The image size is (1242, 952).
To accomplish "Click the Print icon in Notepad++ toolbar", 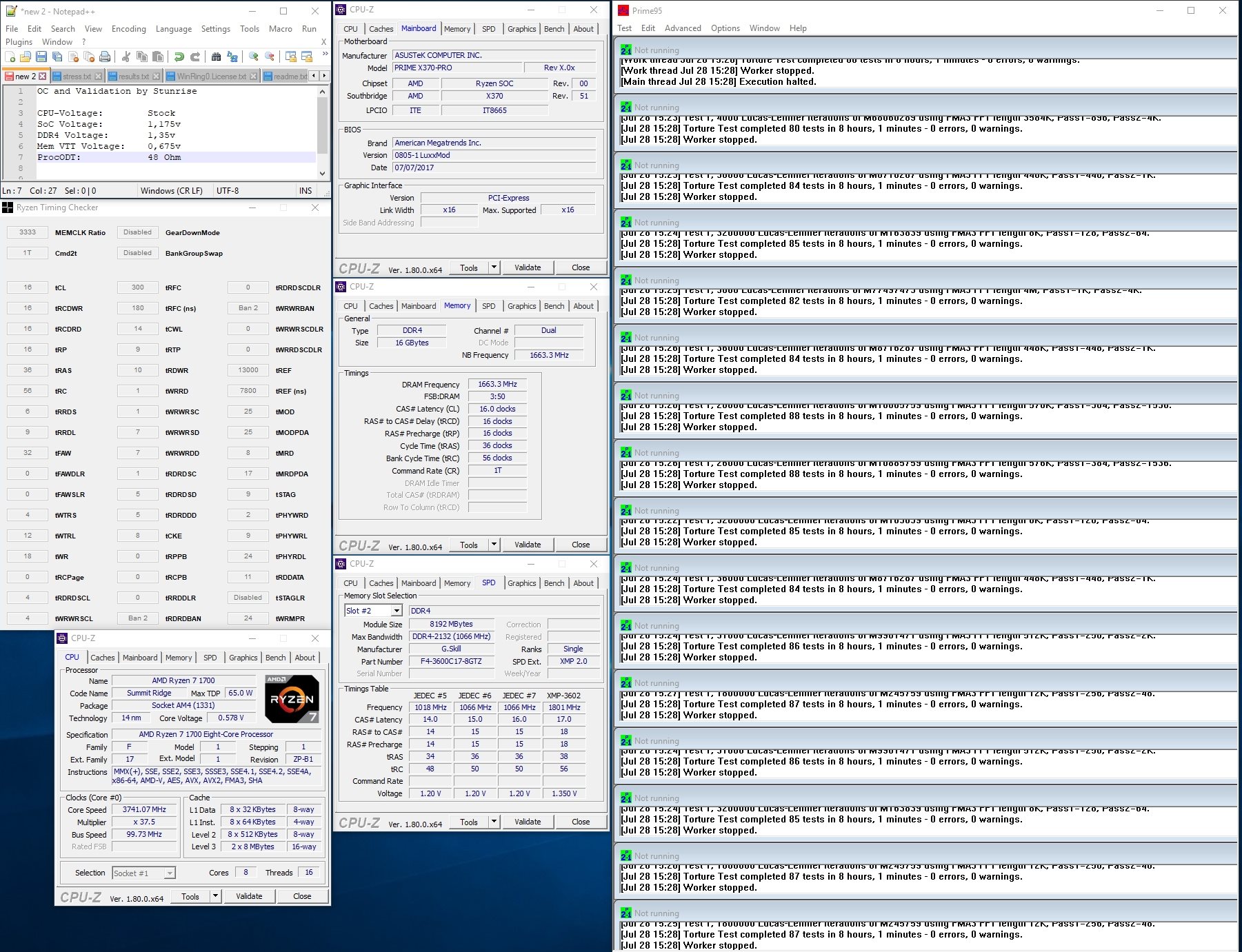I will 105,57.
